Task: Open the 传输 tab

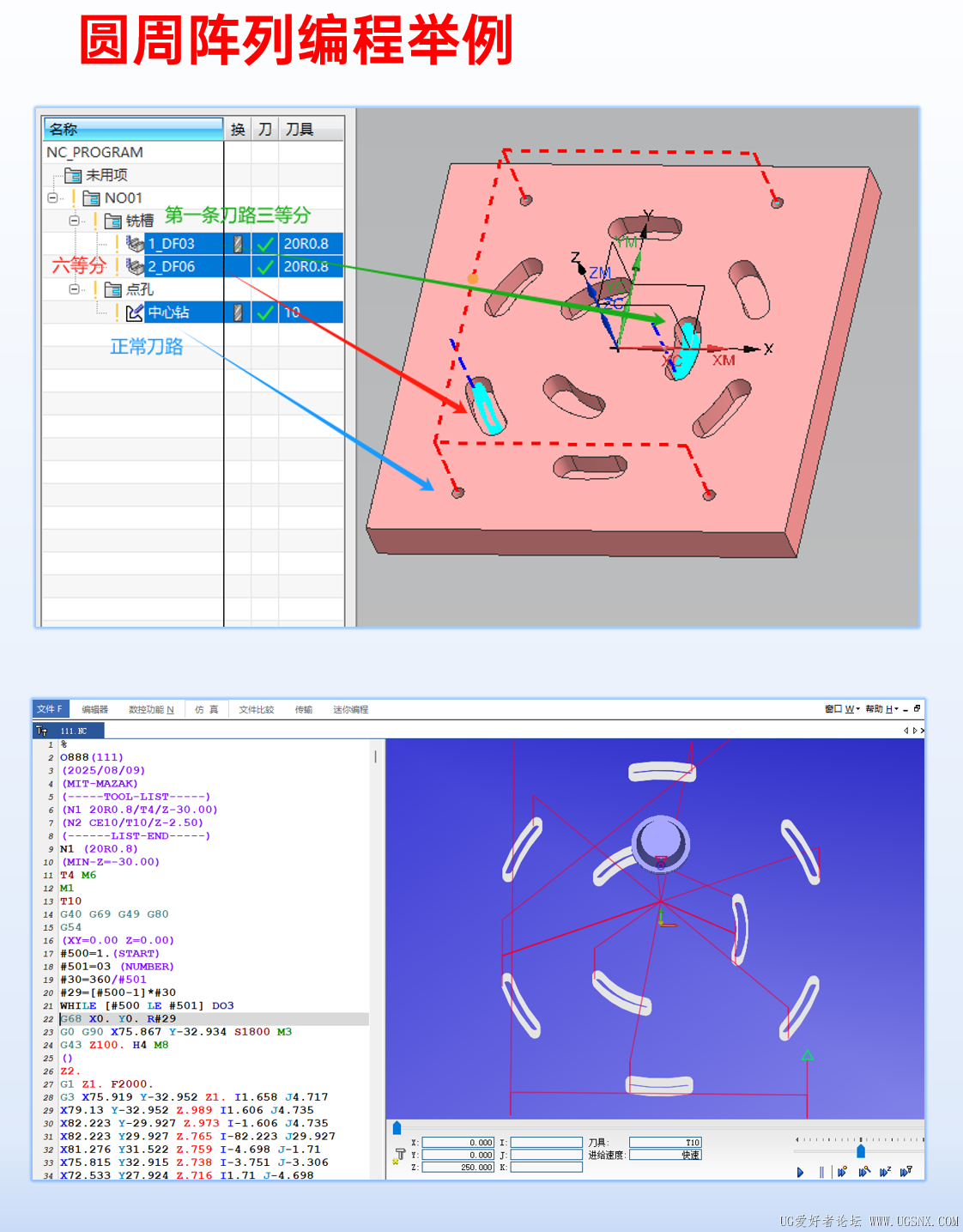Action: click(304, 709)
